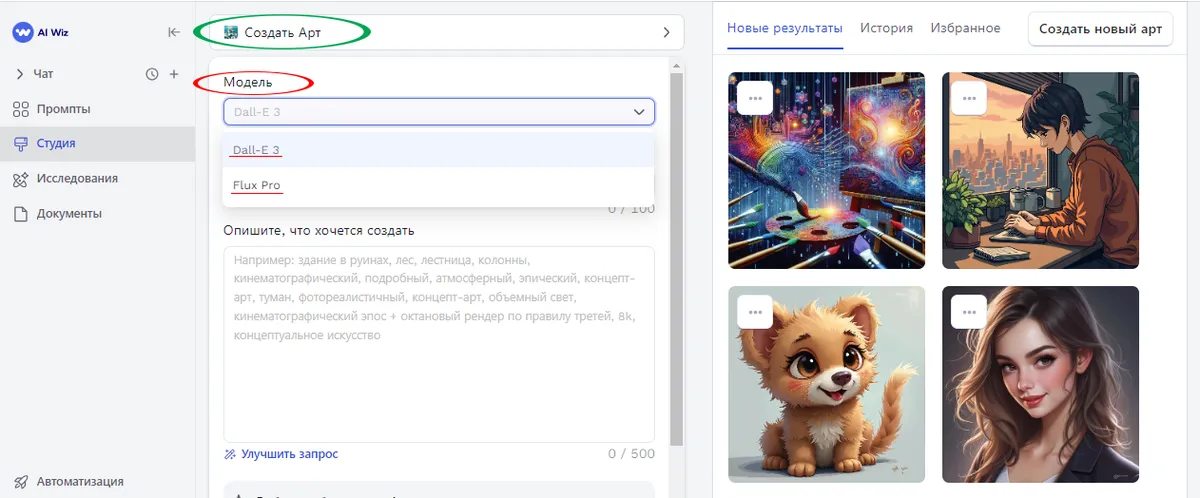The width and height of the screenshot is (1200, 498).
Task: Open three-dot menu on boy at window image
Action: click(969, 98)
